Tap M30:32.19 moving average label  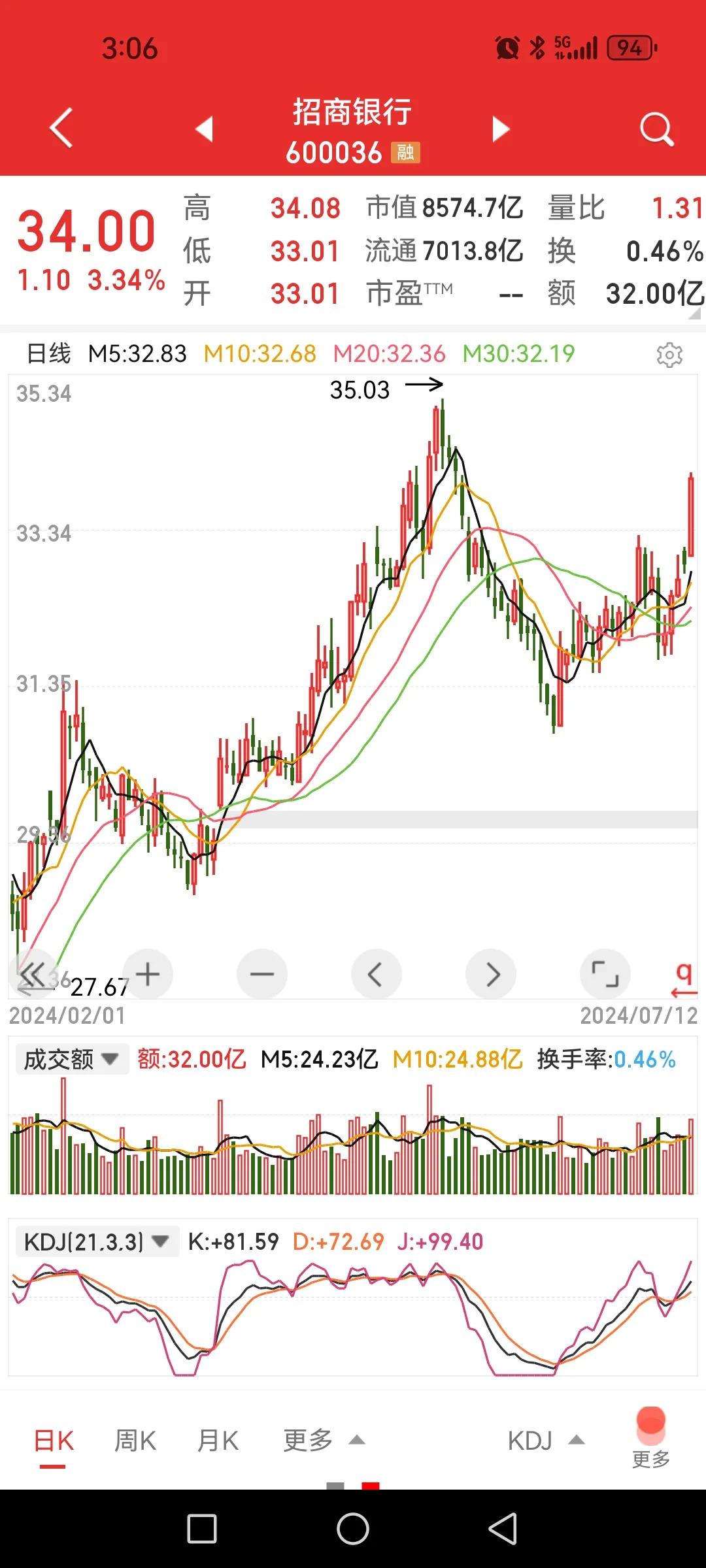[518, 354]
